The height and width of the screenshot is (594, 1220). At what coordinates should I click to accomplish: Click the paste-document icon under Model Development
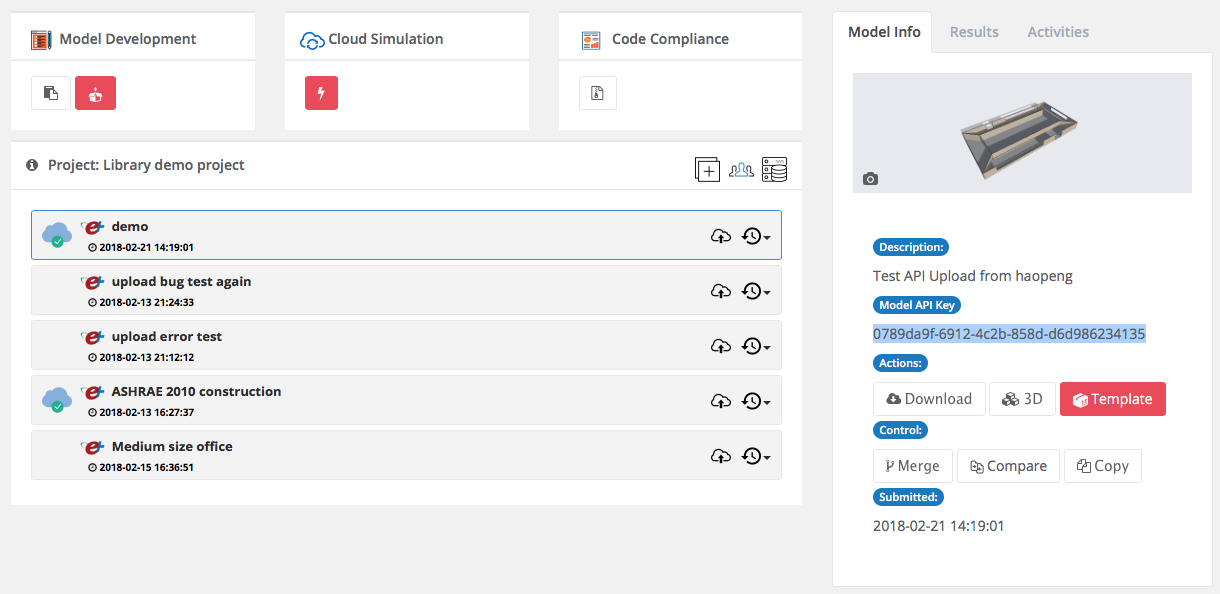[50, 93]
